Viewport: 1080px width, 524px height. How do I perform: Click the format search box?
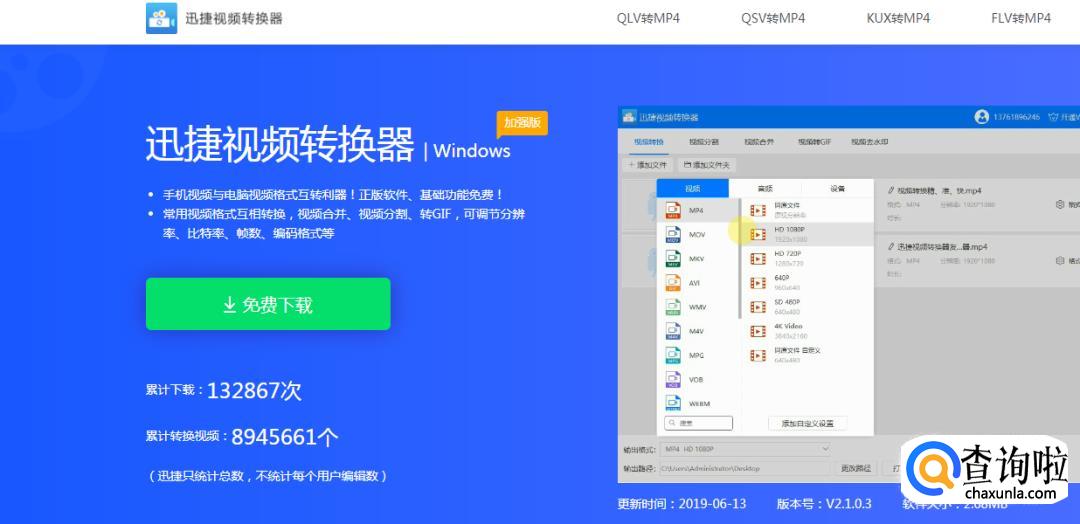tap(698, 423)
